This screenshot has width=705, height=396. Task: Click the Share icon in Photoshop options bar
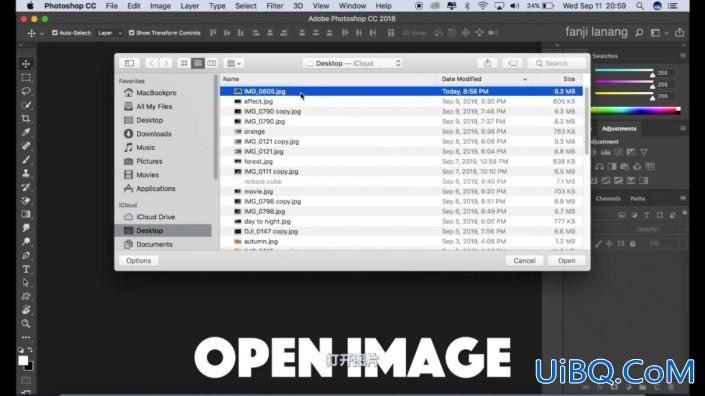click(x=679, y=32)
